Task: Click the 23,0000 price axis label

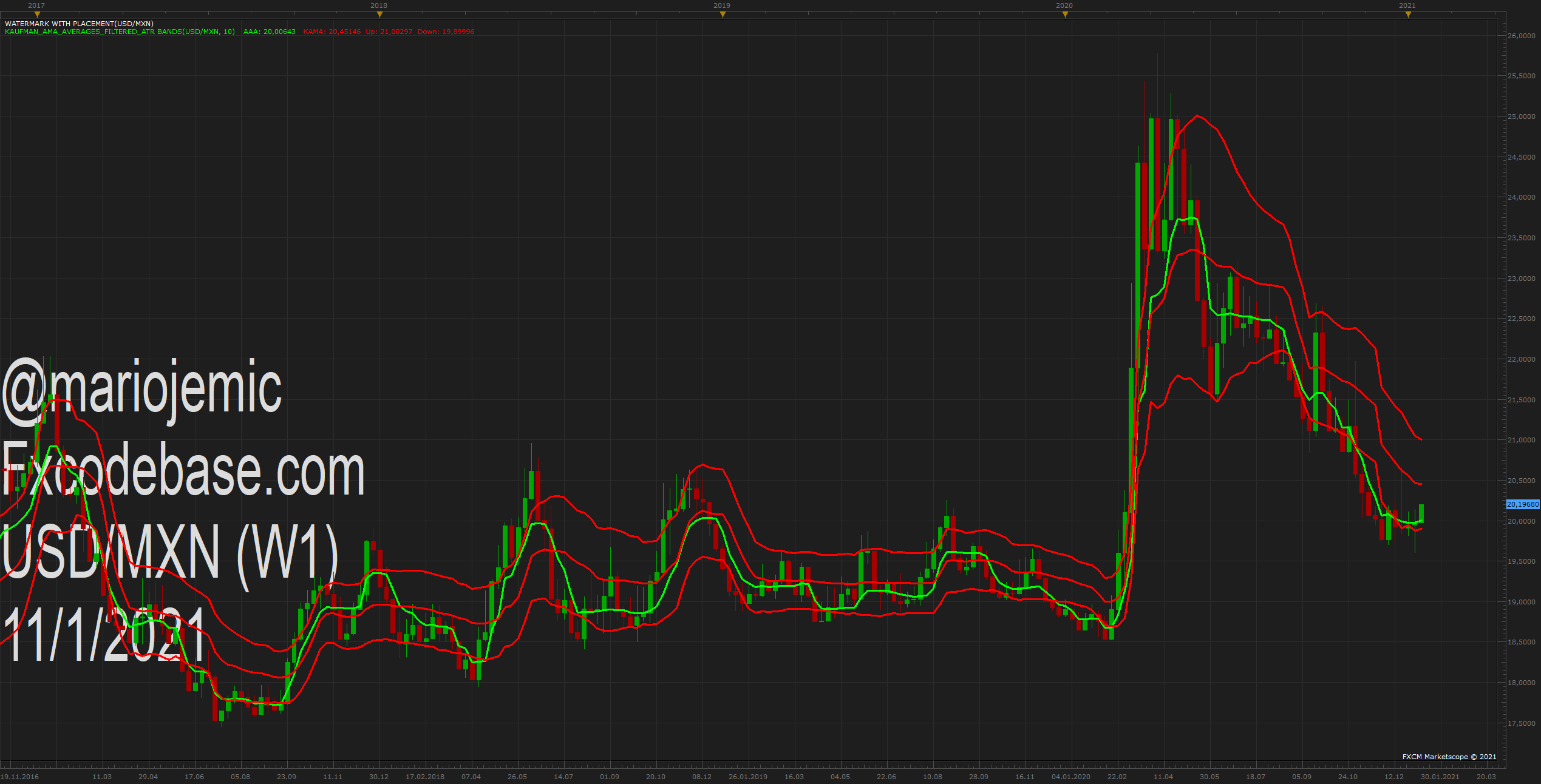Action: tap(1521, 279)
